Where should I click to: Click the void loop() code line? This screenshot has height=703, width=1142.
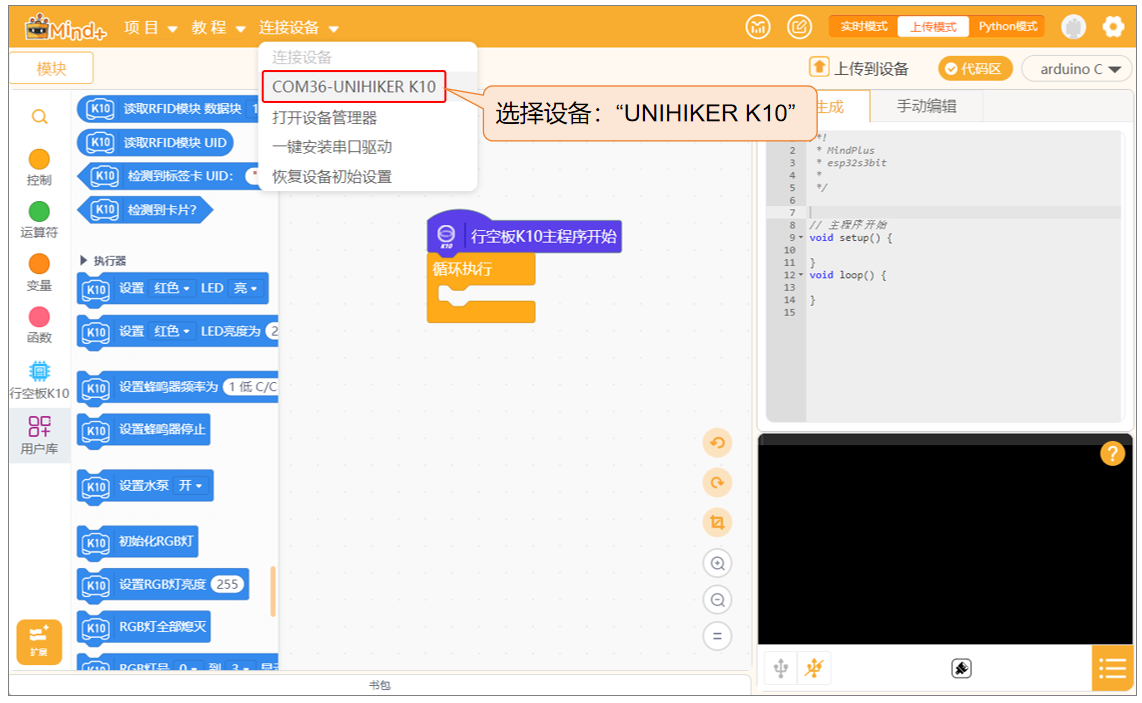click(x=847, y=275)
